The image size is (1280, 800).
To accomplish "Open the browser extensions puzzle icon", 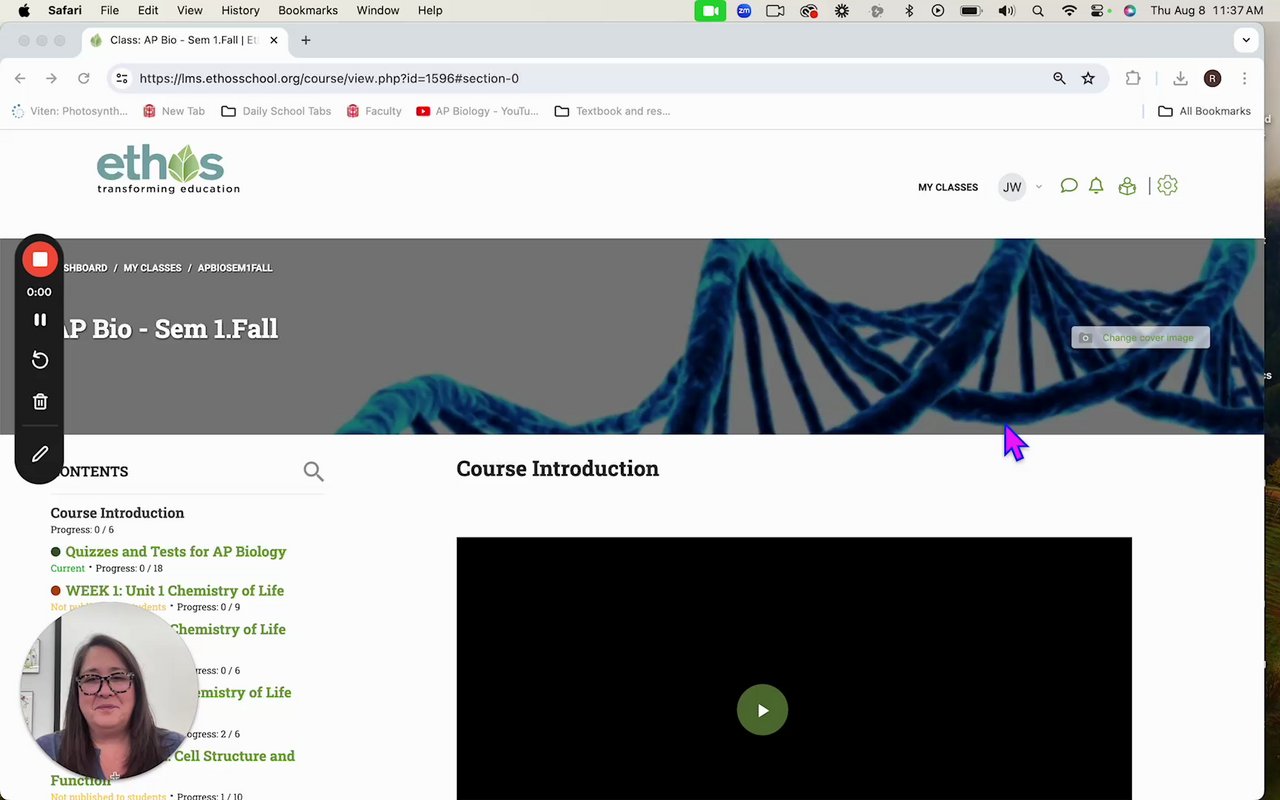I will [x=1133, y=78].
